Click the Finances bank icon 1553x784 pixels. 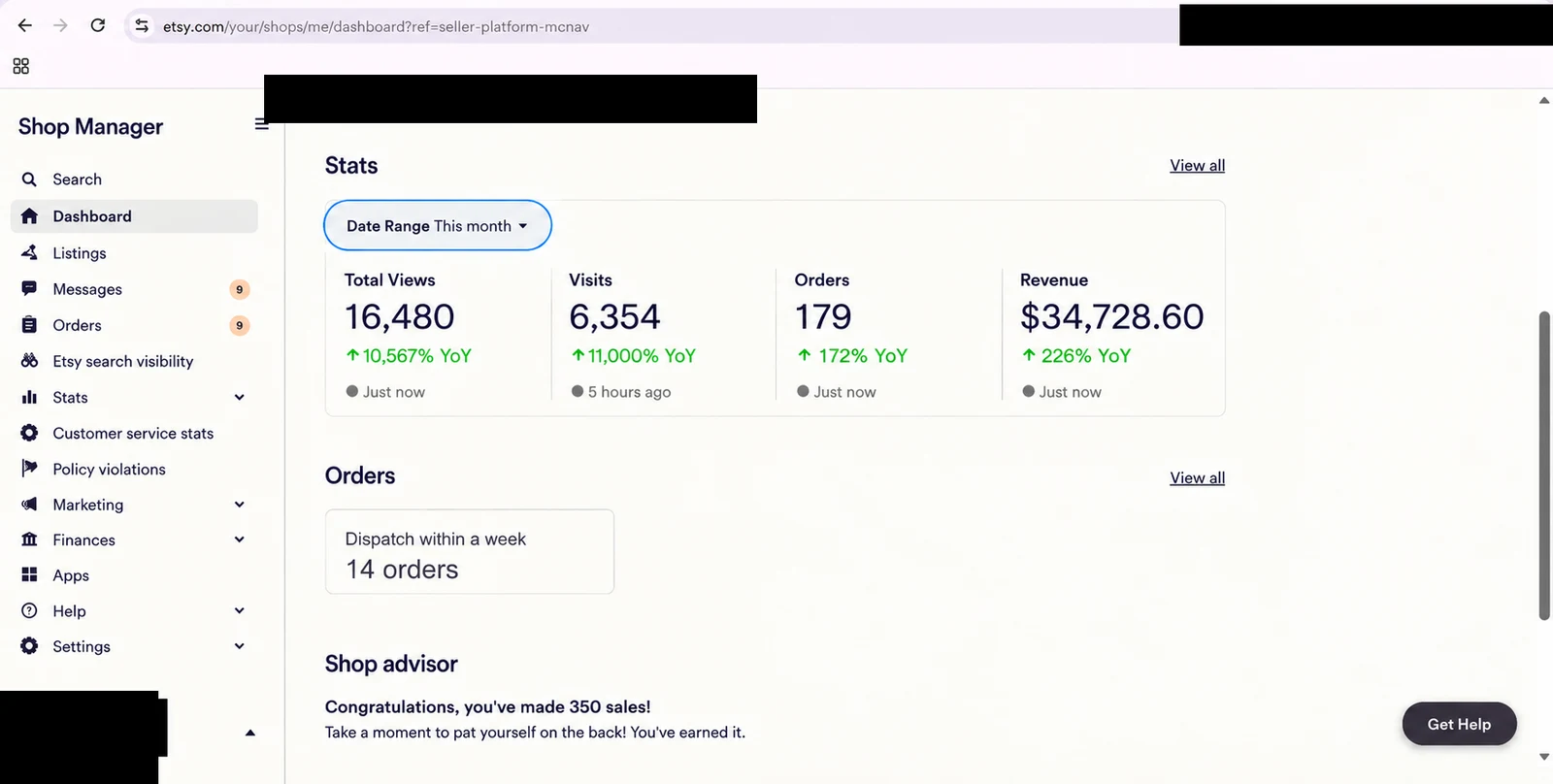pos(29,539)
